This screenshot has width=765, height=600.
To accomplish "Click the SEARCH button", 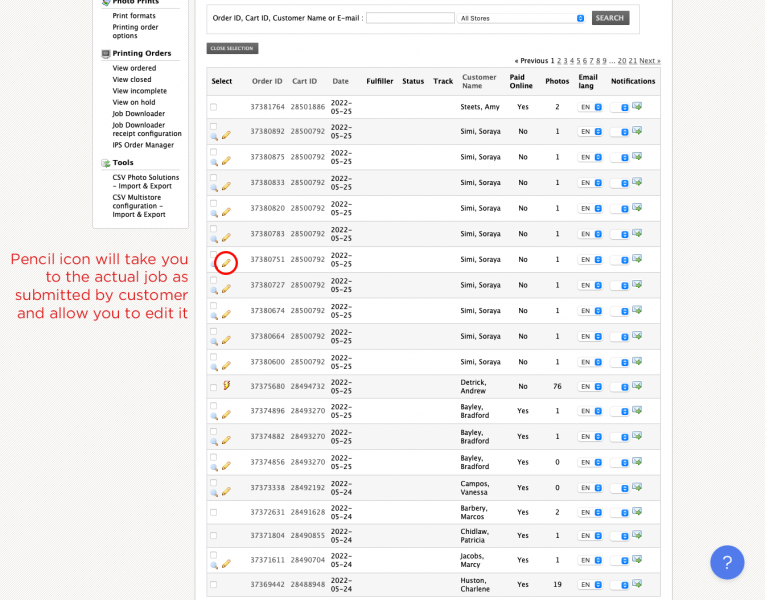I will coord(610,18).
